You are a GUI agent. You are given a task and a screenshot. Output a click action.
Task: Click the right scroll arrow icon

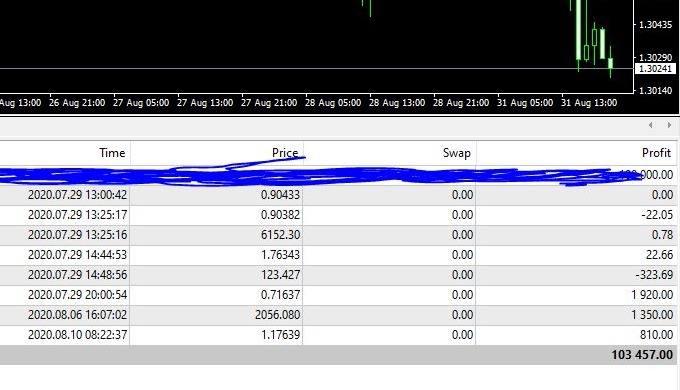[669, 125]
